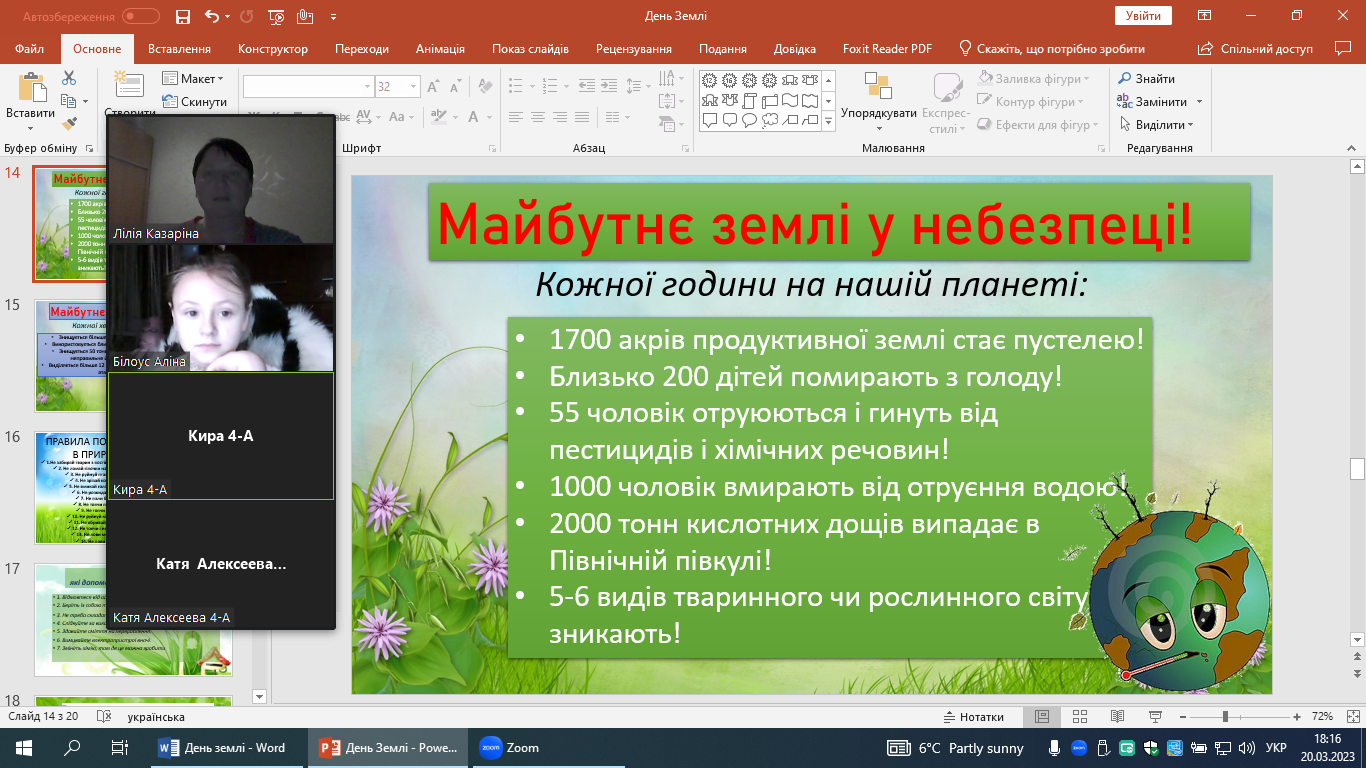
Task: Click the zoom slider handle
Action: 1225,717
